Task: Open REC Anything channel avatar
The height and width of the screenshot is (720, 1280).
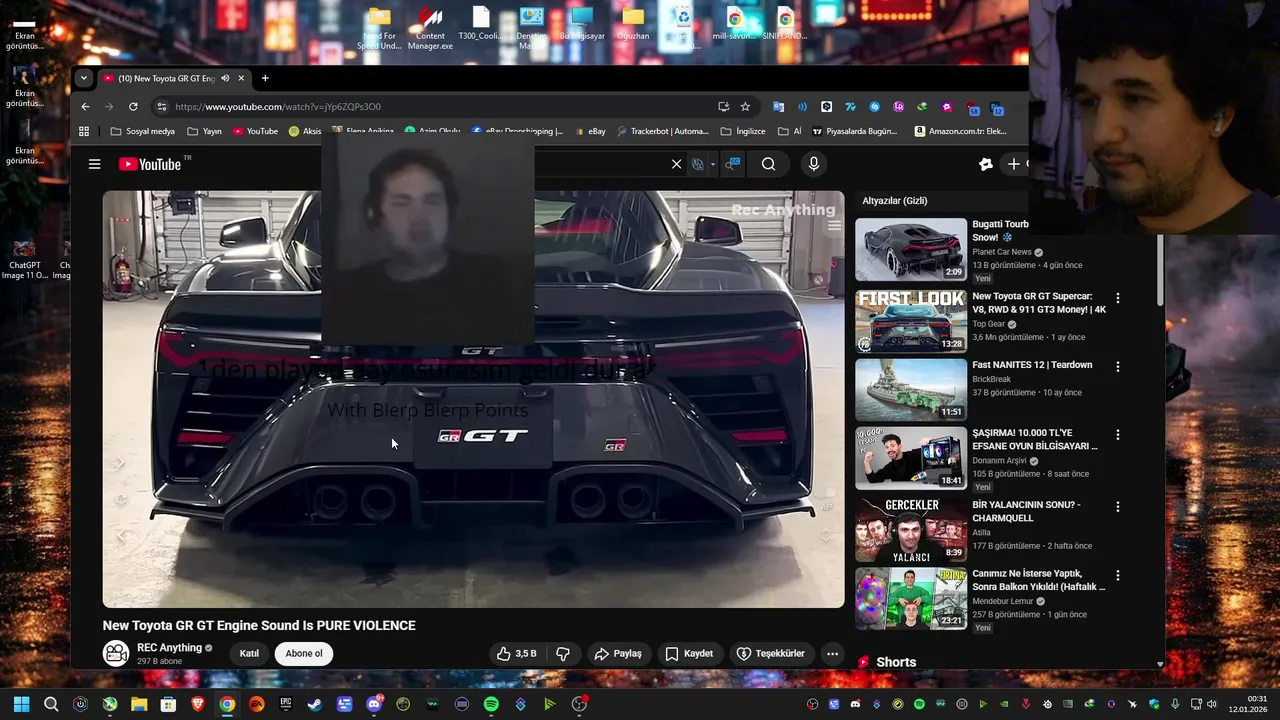Action: point(116,653)
